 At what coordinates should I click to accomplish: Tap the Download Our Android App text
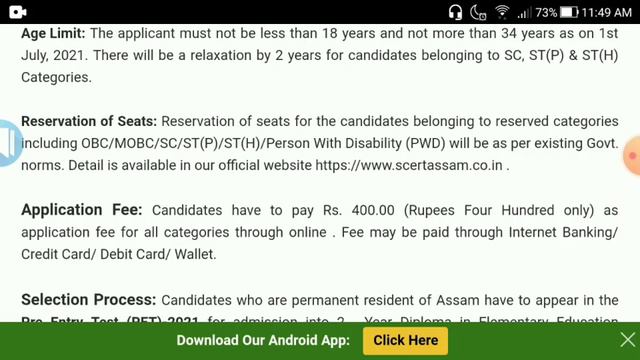[263, 340]
